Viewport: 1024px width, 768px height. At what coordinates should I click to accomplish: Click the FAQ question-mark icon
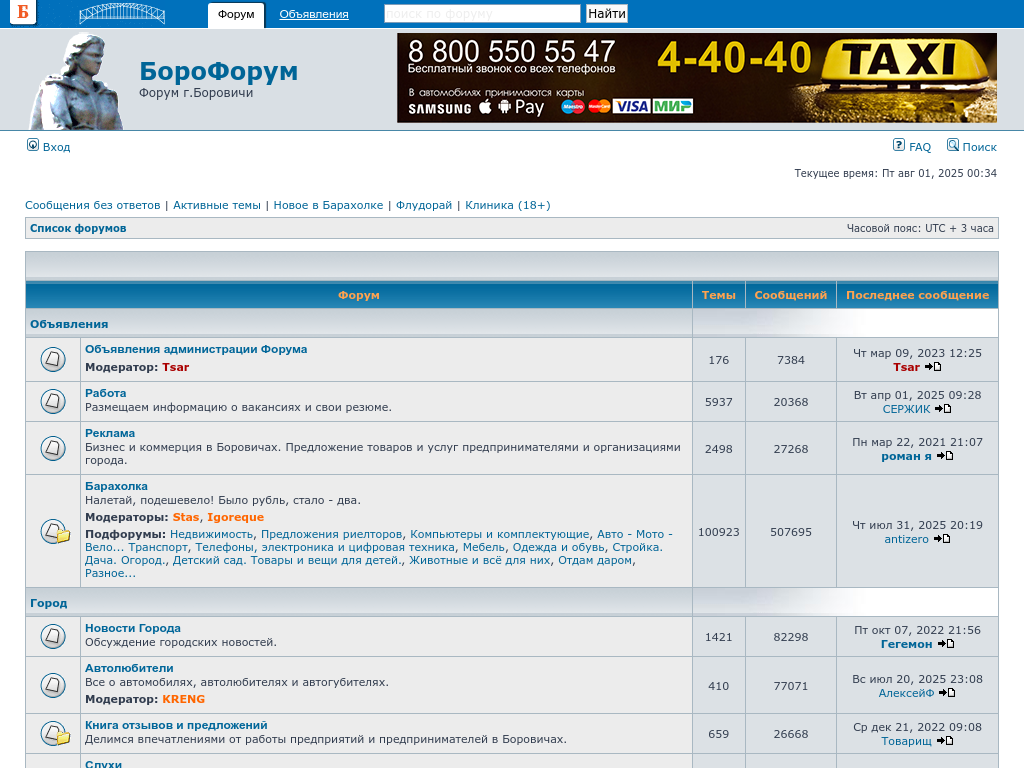click(x=899, y=145)
